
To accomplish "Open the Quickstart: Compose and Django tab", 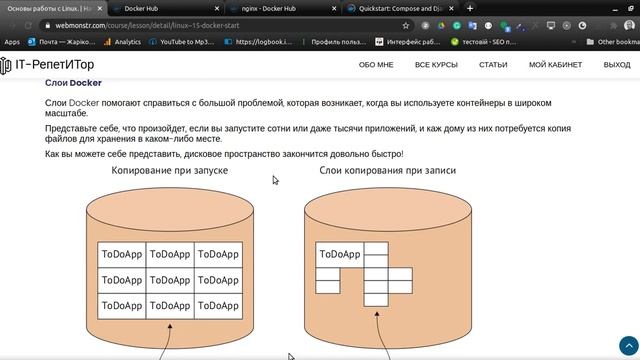I will pyautogui.click(x=400, y=8).
